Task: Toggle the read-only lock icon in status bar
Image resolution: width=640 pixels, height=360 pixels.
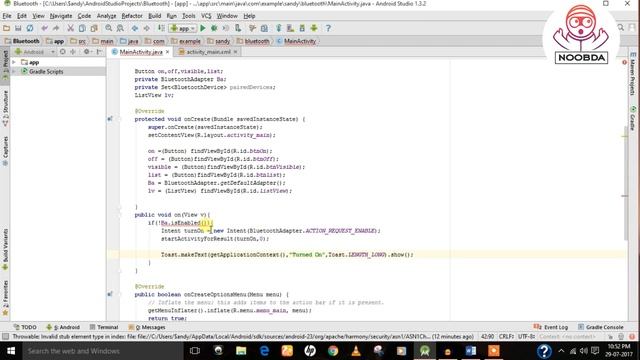Action: (x=611, y=337)
